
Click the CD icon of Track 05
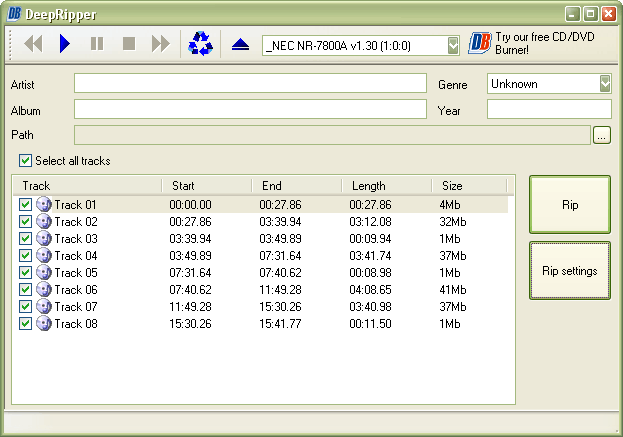pos(44,273)
